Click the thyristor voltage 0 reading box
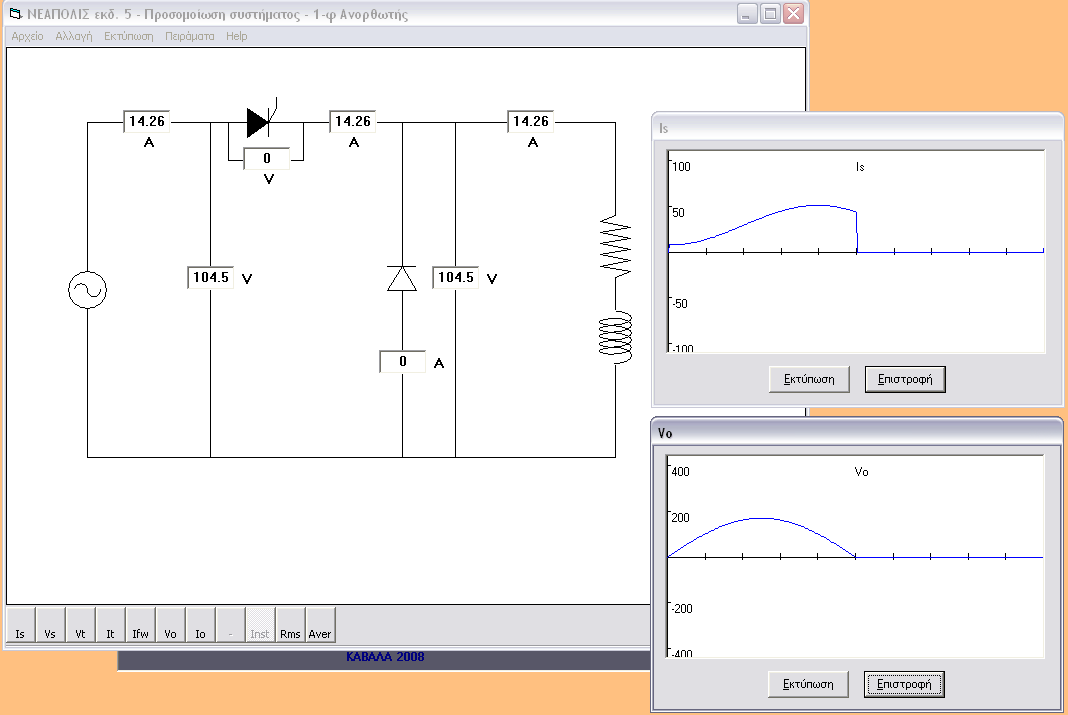 coord(266,158)
